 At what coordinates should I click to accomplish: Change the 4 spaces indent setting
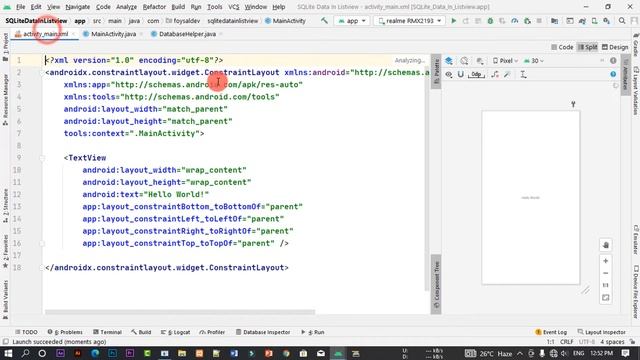click(x=612, y=342)
